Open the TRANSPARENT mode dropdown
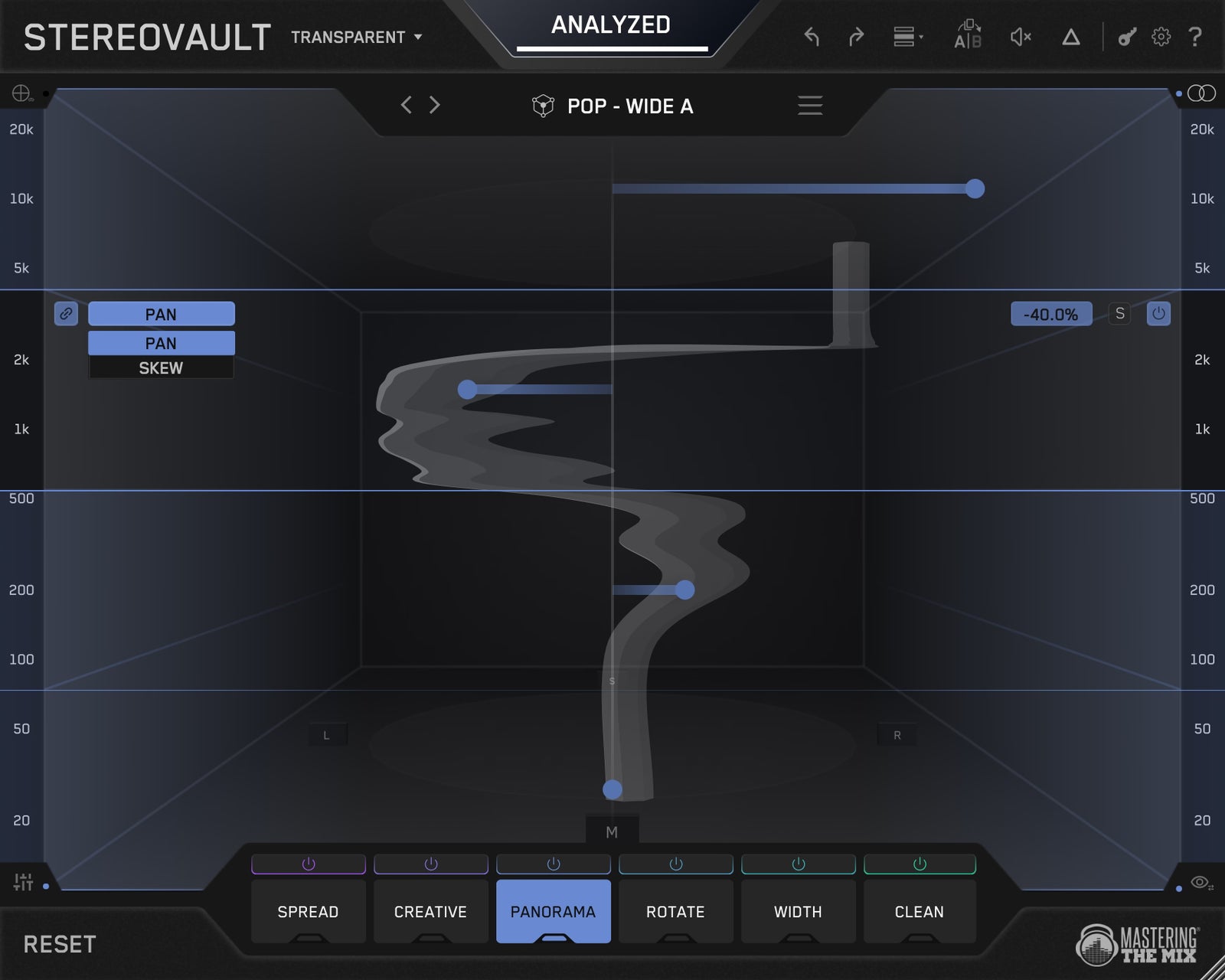Viewport: 1225px width, 980px height. pos(357,37)
